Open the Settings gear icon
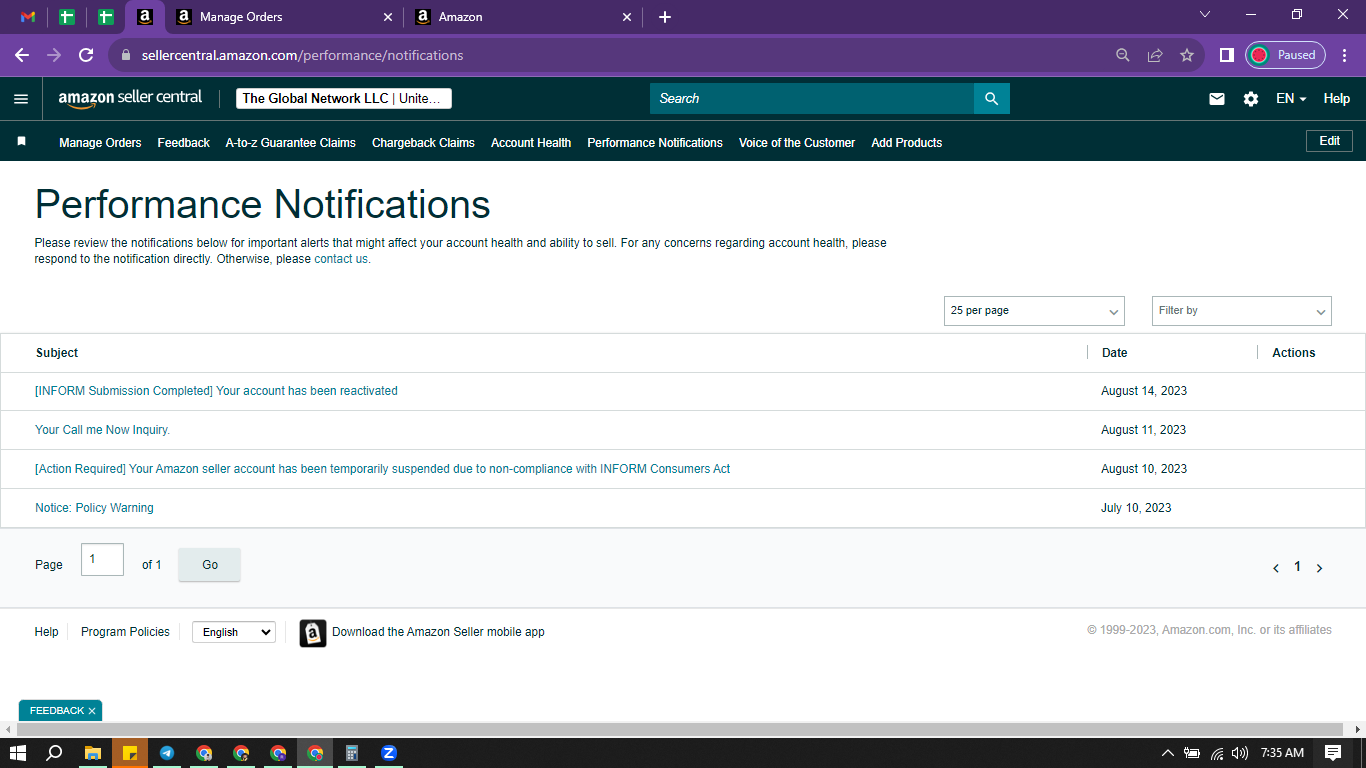1366x768 pixels. 1251,99
